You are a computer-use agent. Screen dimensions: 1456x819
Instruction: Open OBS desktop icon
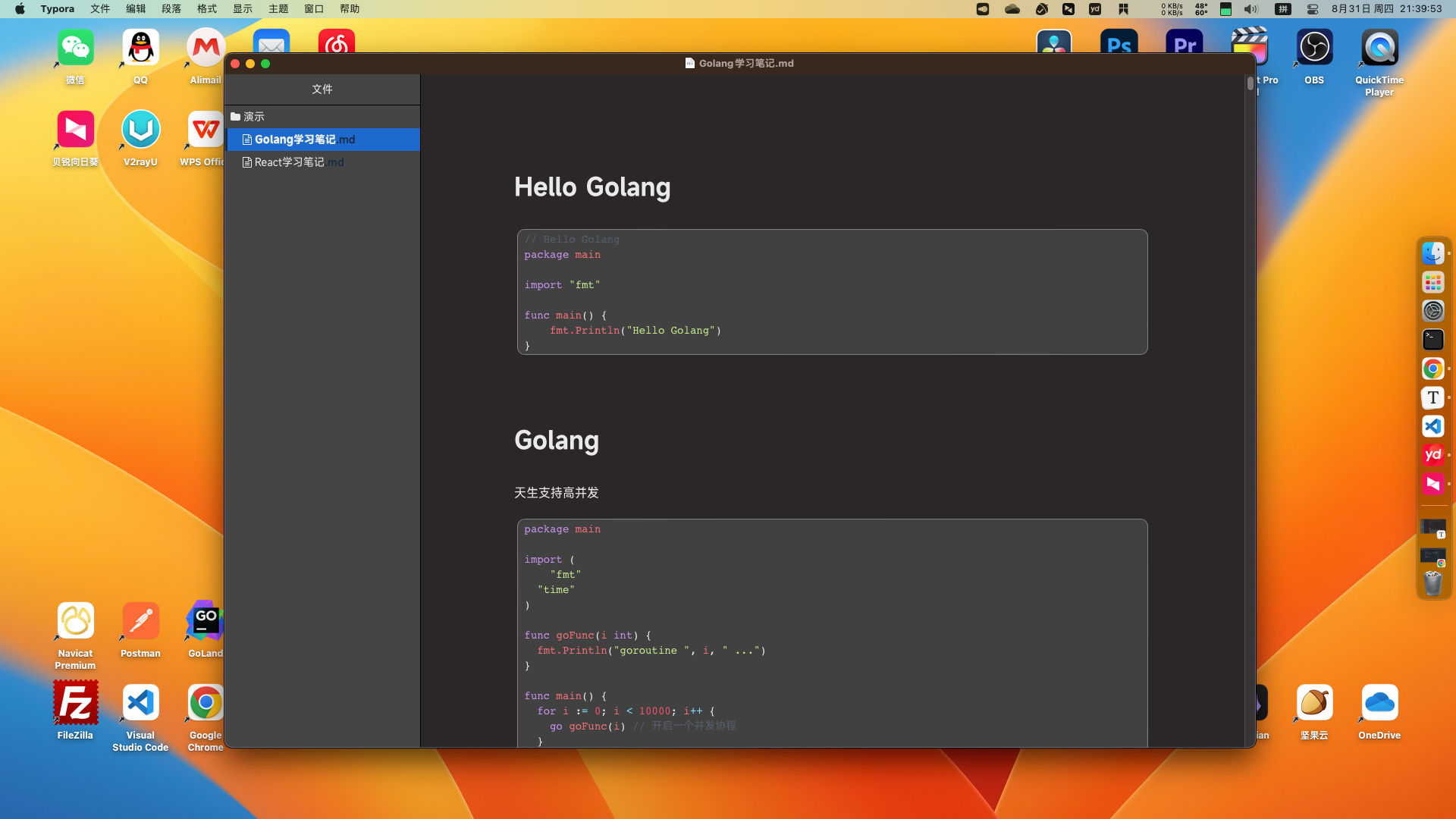tap(1314, 49)
